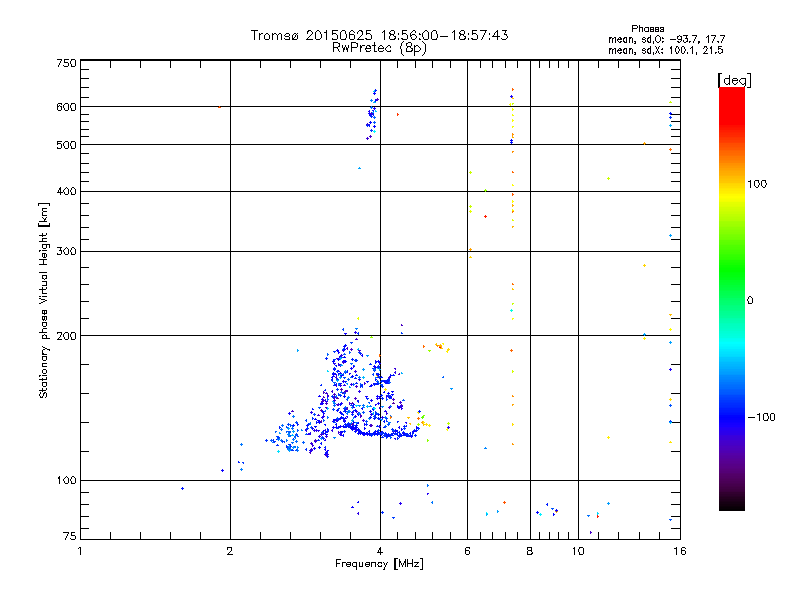
Task: Click the x-axis tick label '2'
Action: (230, 551)
